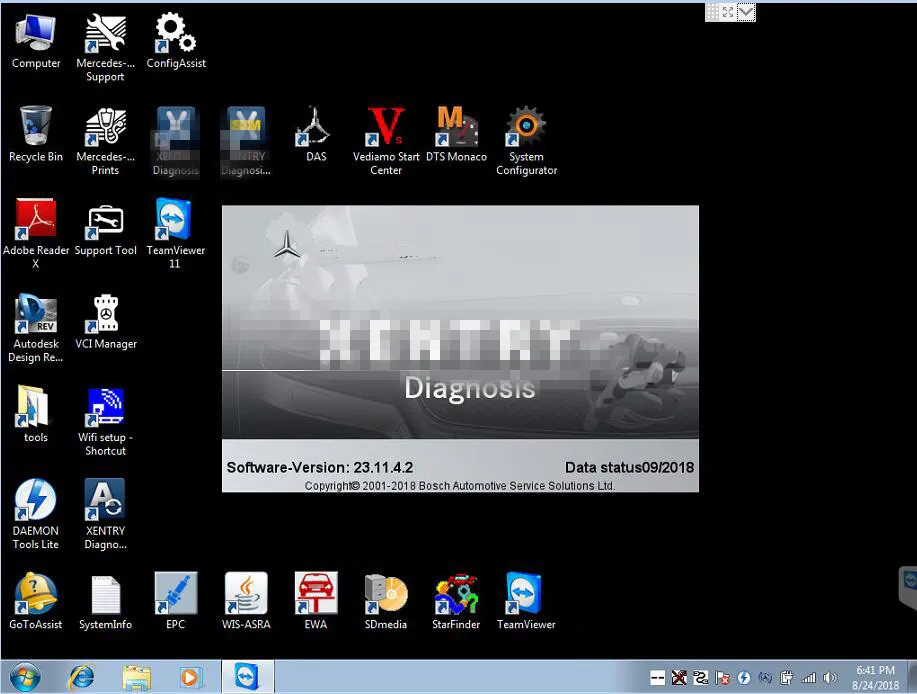Launch the Support Tool shortcut
The height and width of the screenshot is (694, 917).
point(105,229)
